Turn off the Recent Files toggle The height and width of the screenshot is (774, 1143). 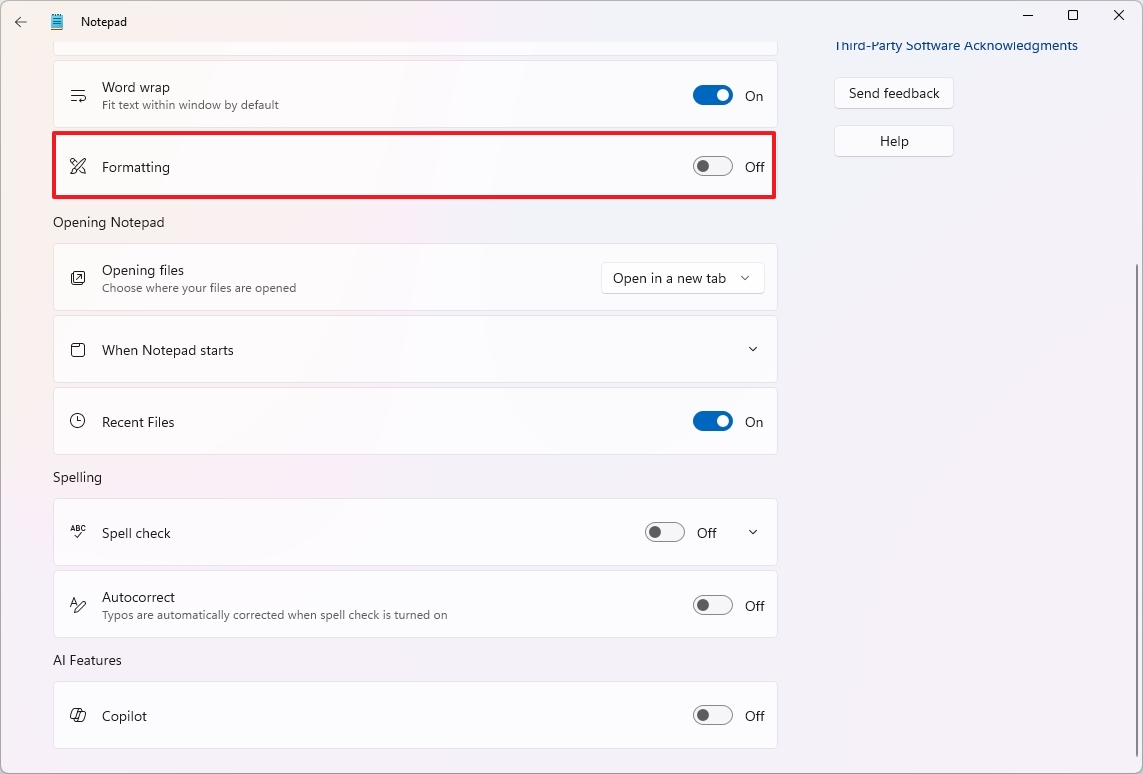[712, 421]
